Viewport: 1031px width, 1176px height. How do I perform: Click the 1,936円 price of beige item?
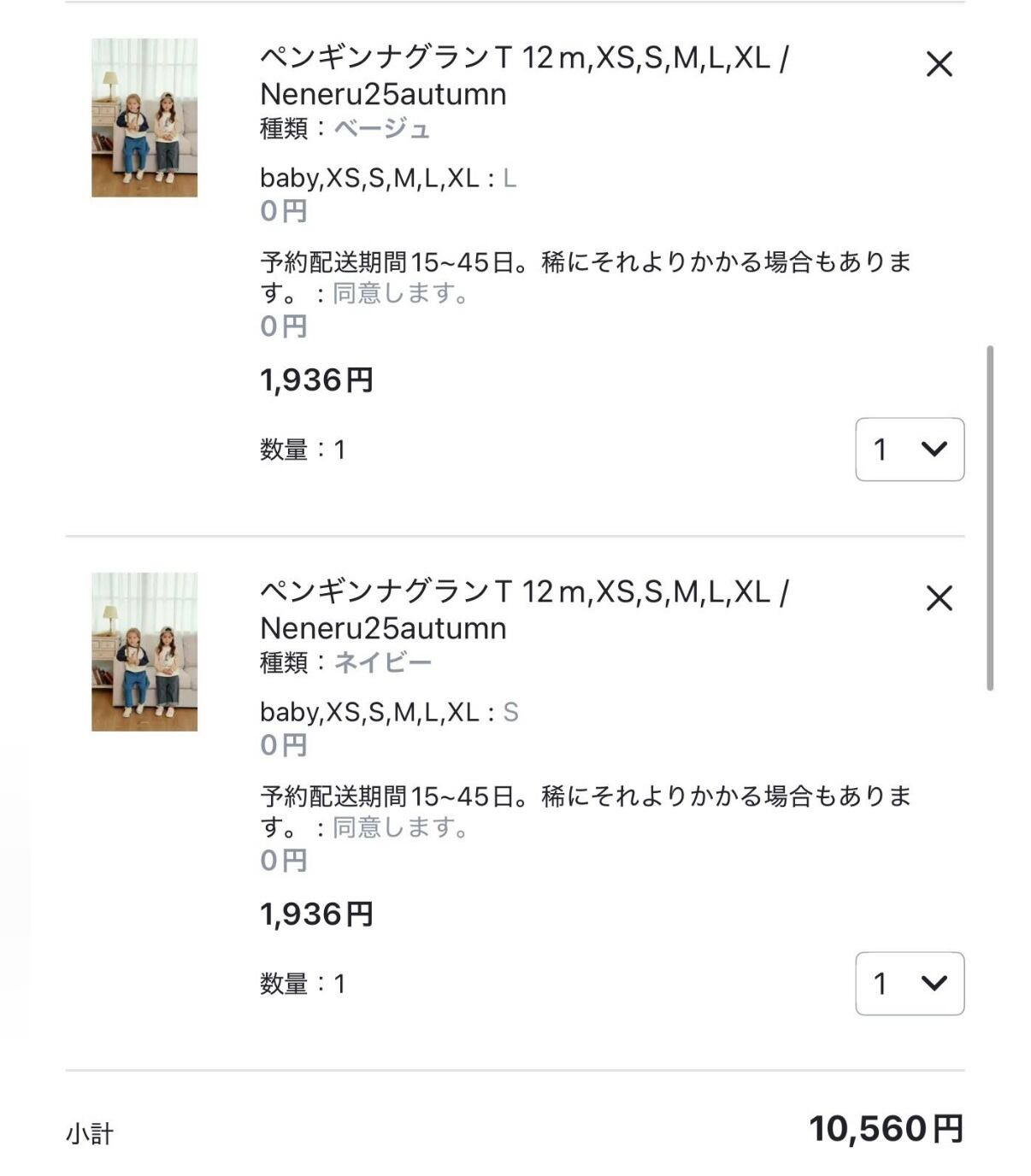(316, 380)
